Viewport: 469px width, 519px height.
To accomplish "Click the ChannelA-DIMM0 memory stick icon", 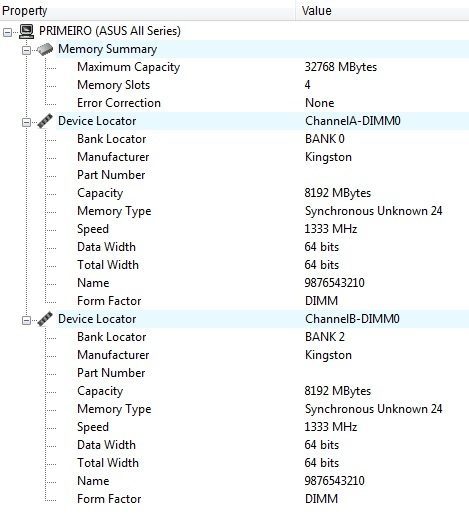I will coord(45,121).
